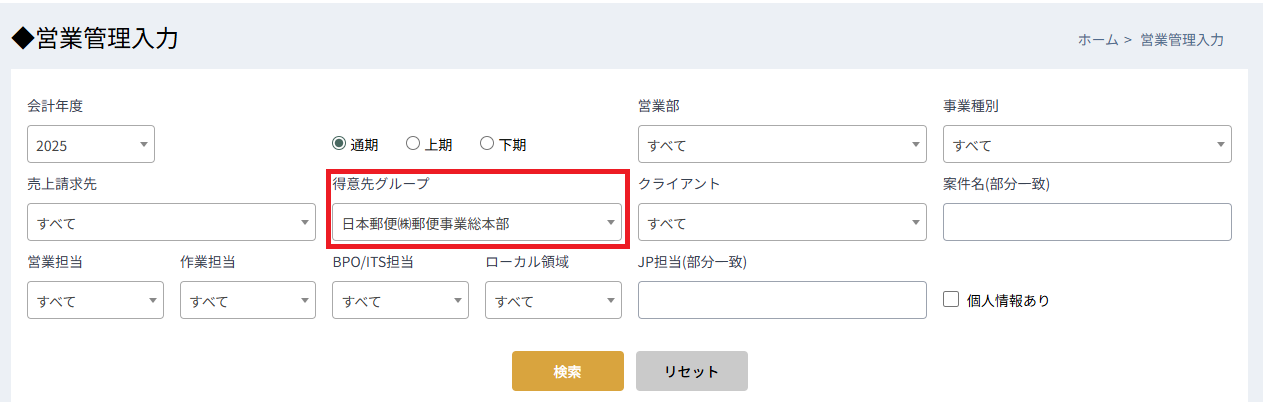Select the 下期 radio button
1263x402 pixels.
click(x=487, y=143)
